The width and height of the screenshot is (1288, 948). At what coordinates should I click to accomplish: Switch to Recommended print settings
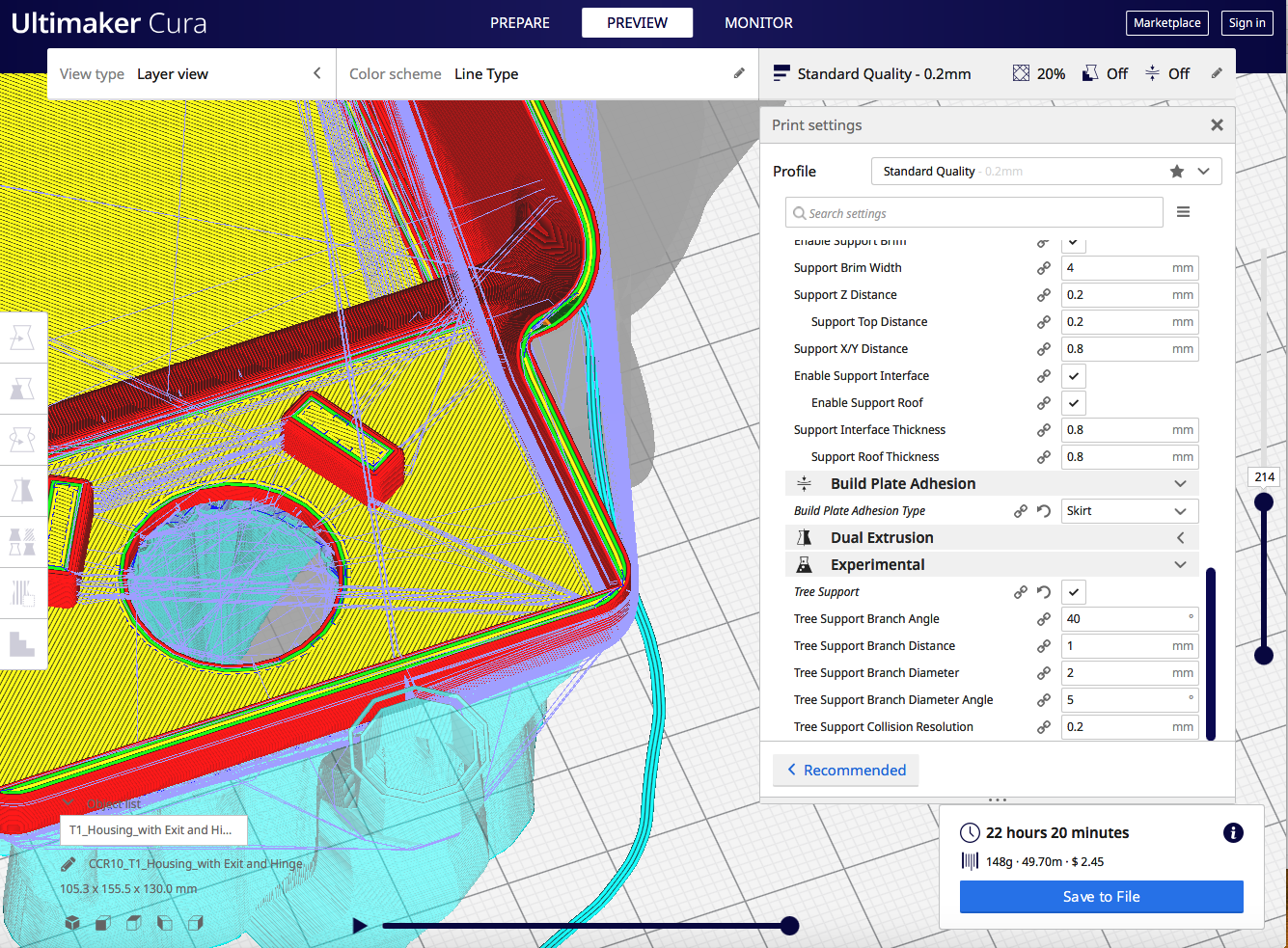click(x=846, y=771)
